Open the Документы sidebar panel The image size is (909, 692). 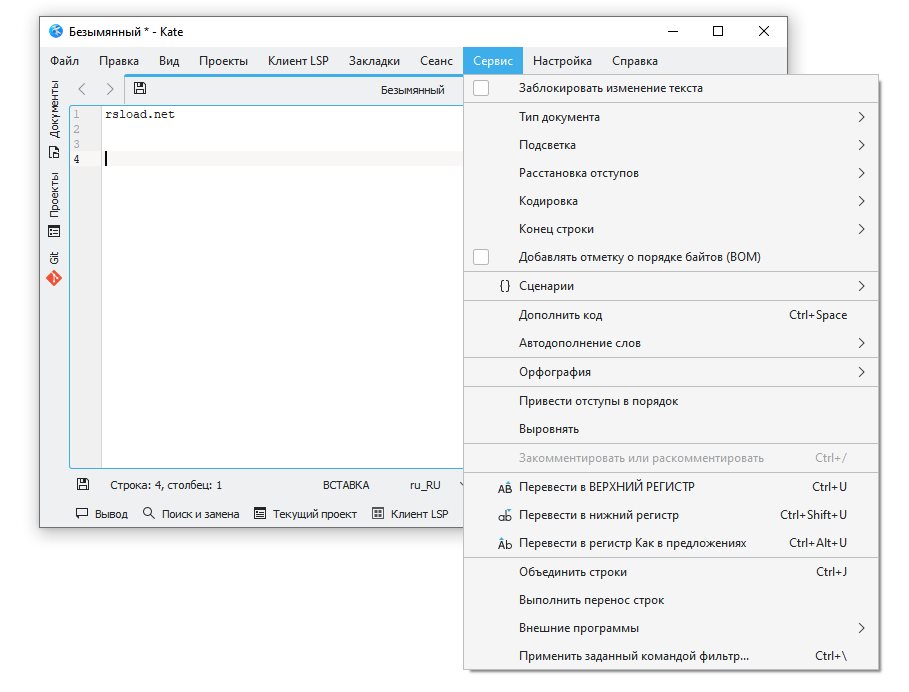coord(54,119)
